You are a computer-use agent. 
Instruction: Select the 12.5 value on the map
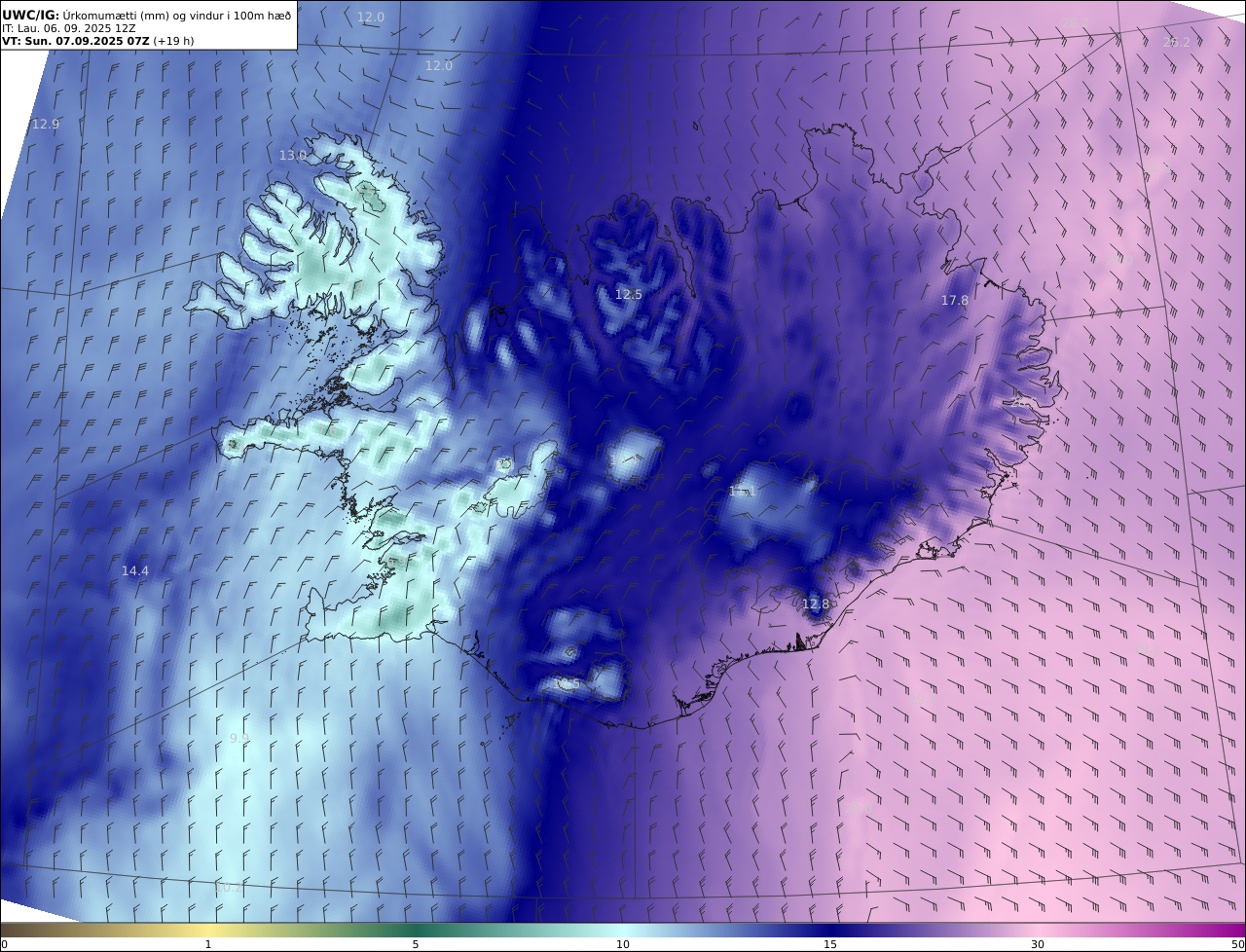(x=628, y=295)
